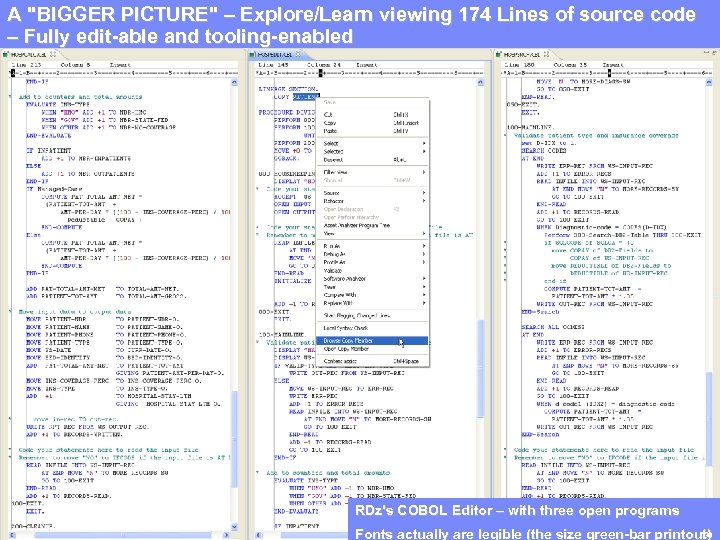Expand the Selected submenu arrow

pyautogui.click(x=424, y=152)
